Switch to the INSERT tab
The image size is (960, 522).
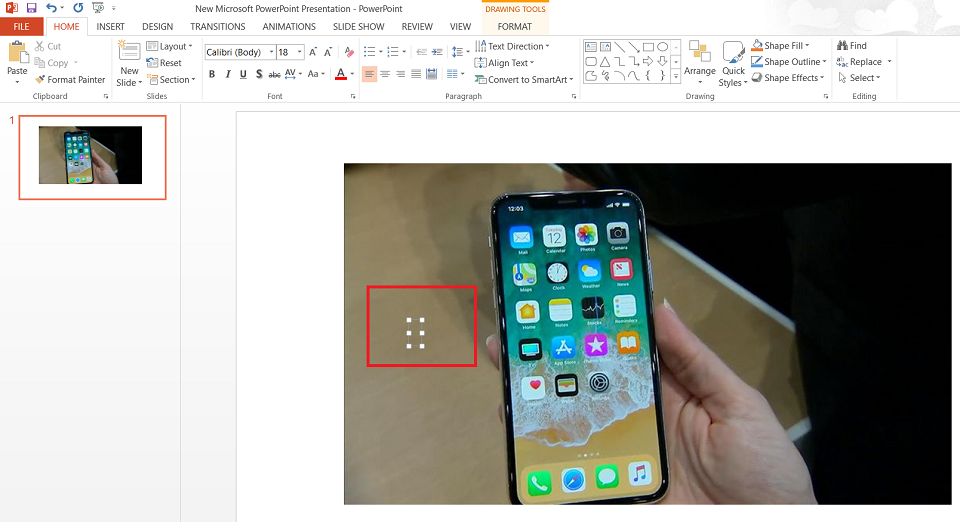110,26
